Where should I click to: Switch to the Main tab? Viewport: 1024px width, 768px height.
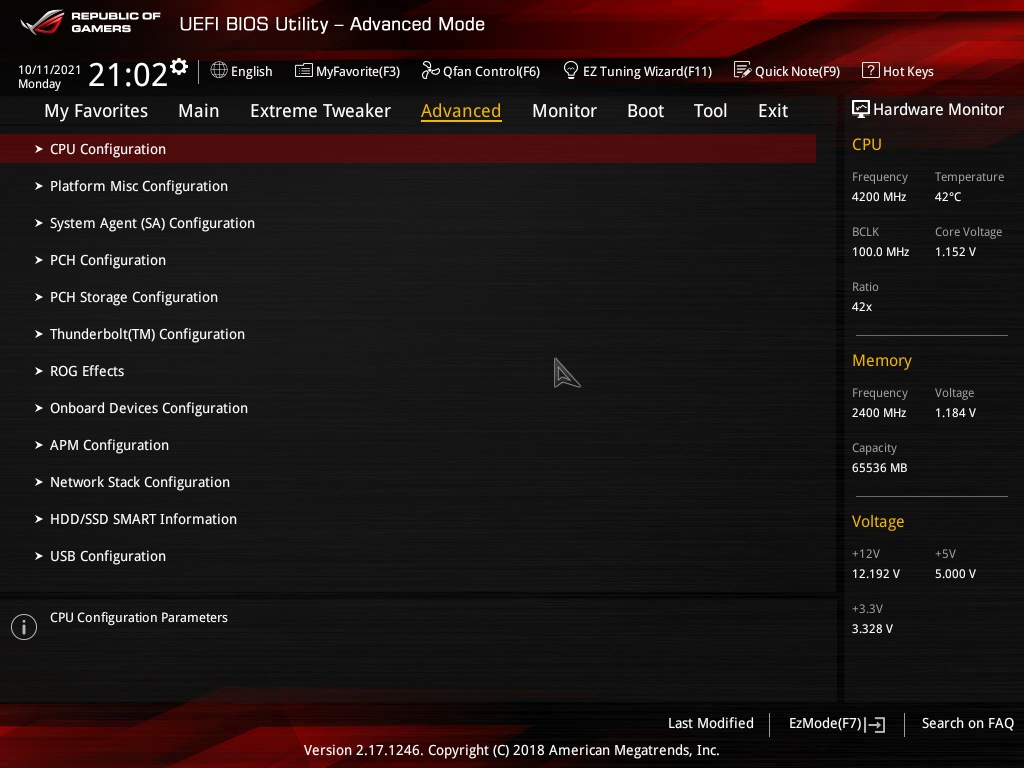[x=199, y=111]
